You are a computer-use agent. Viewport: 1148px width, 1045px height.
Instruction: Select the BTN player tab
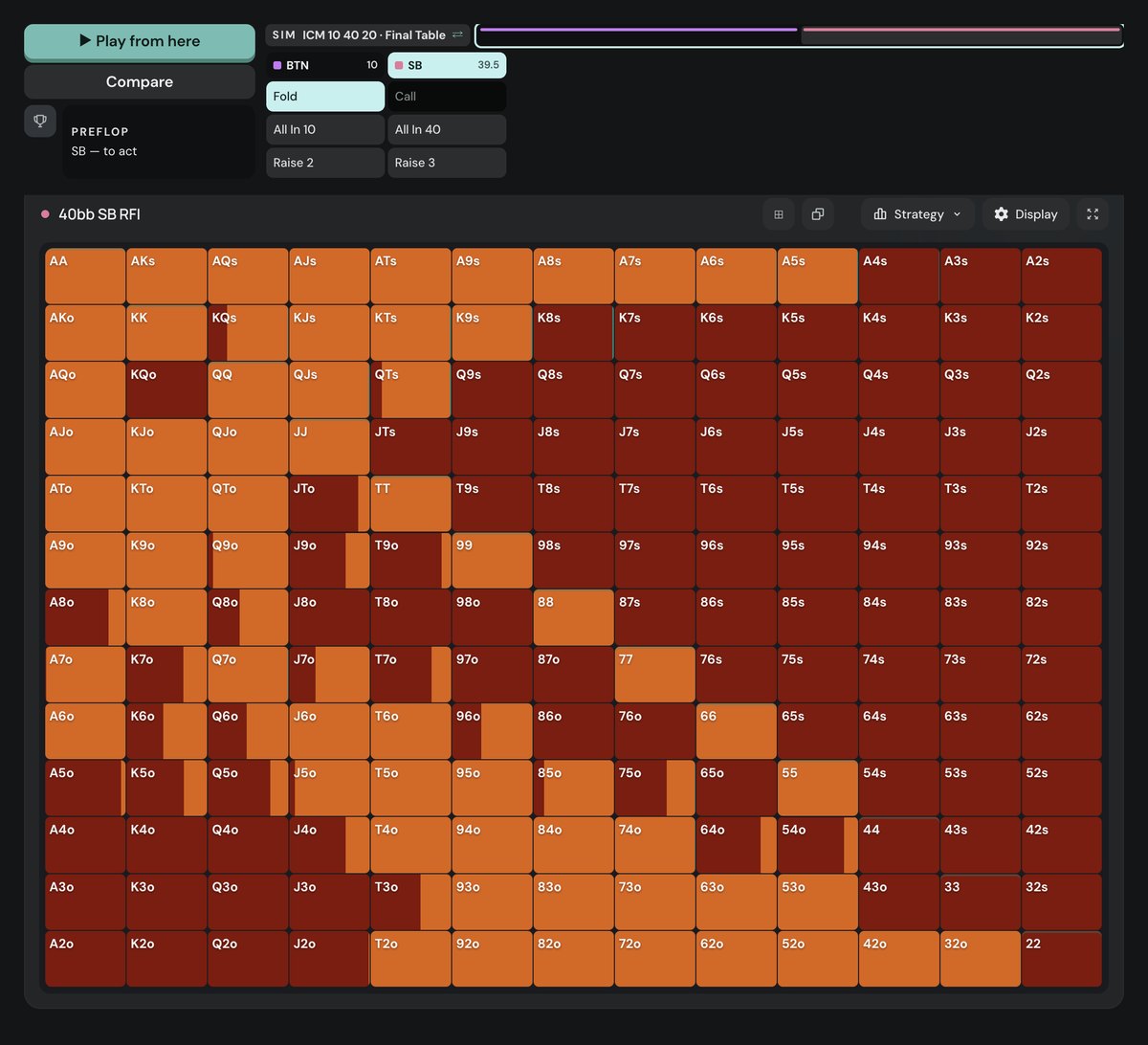click(325, 65)
